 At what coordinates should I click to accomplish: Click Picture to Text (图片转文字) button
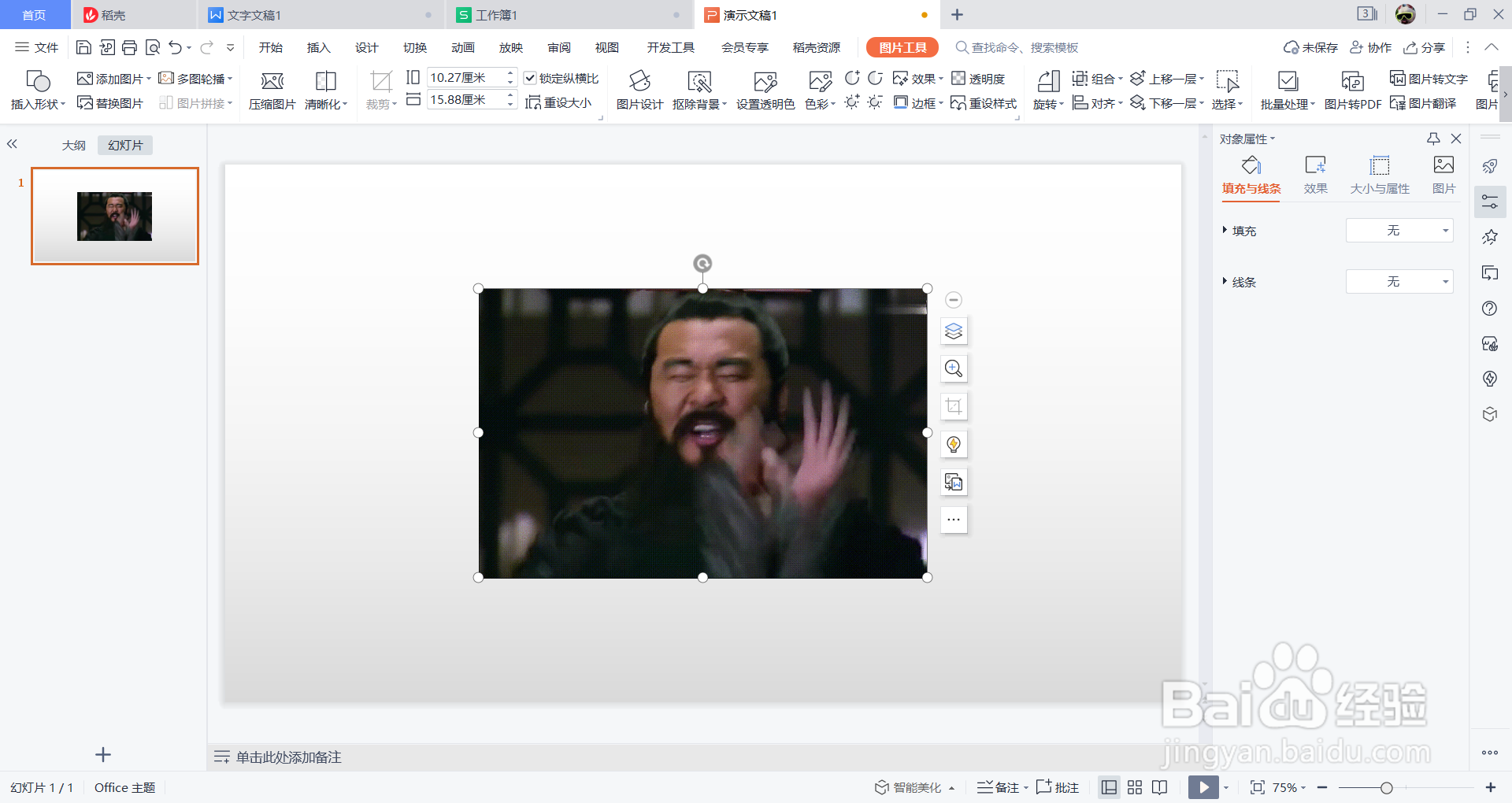pos(1429,79)
